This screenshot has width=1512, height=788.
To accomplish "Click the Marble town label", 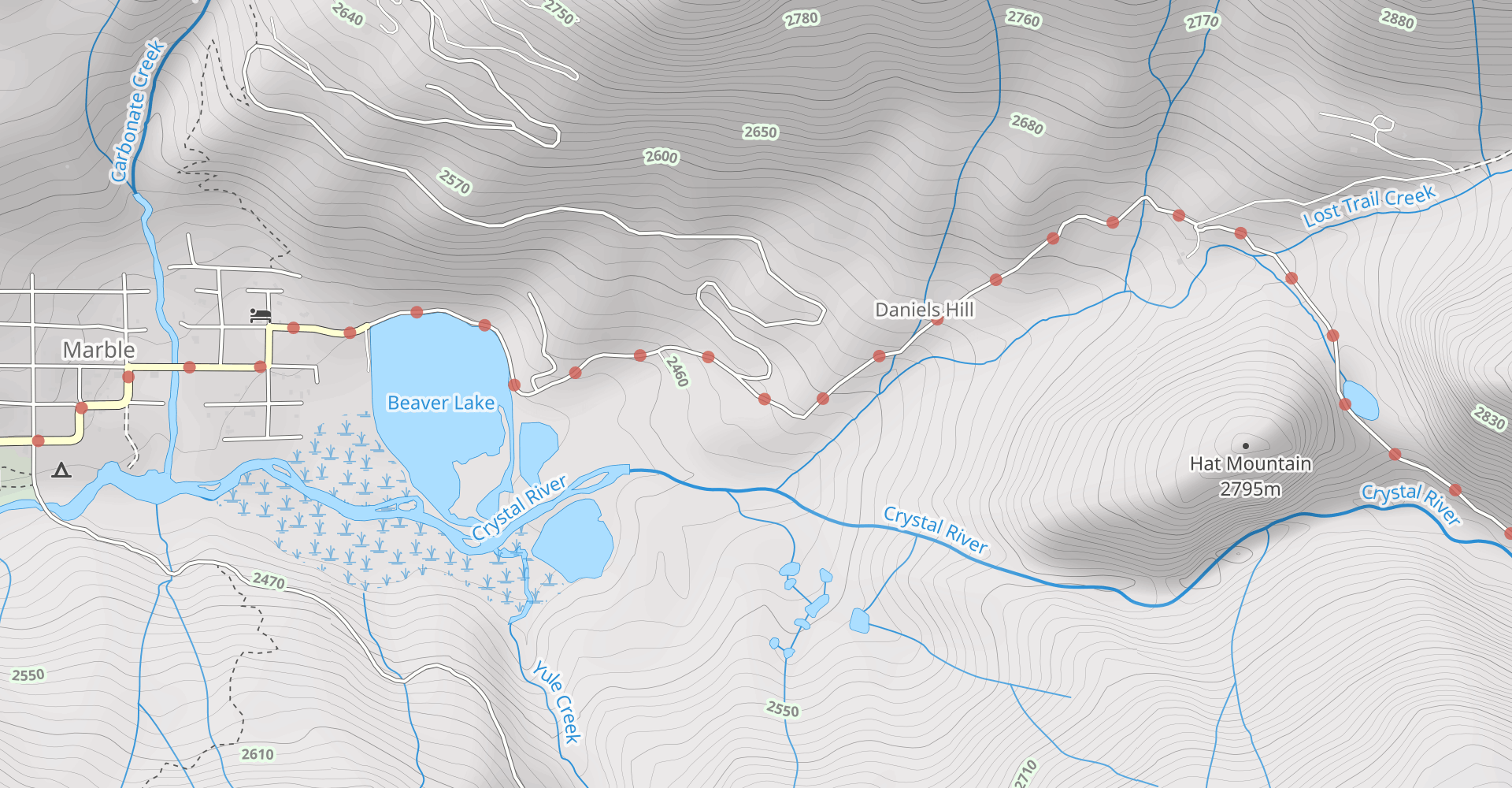I will pyautogui.click(x=98, y=350).
